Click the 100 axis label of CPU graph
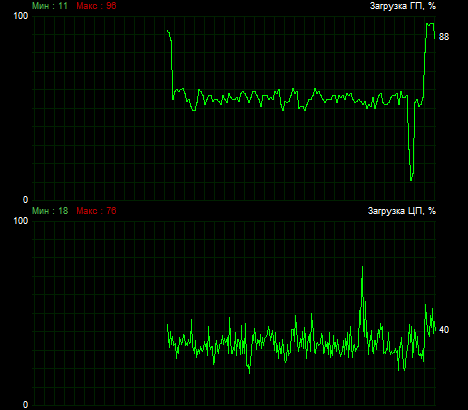 click(21, 221)
